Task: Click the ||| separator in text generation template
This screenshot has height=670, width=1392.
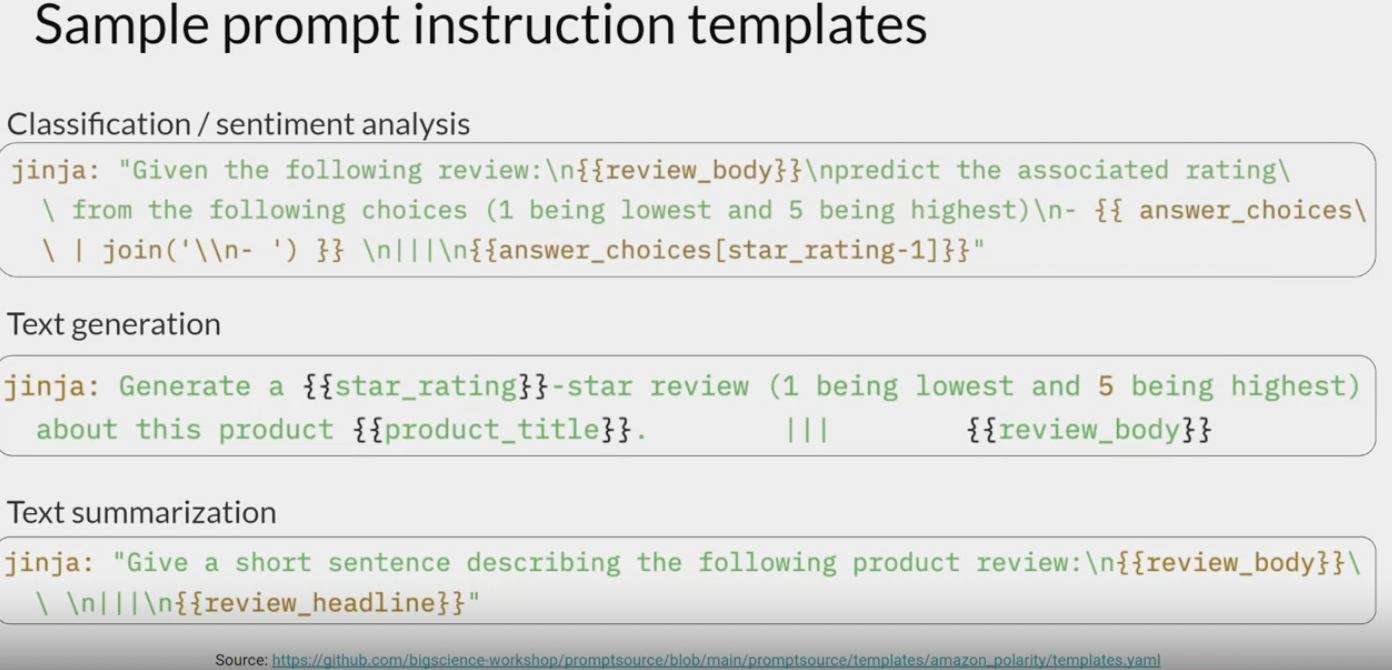Action: pyautogui.click(x=806, y=430)
